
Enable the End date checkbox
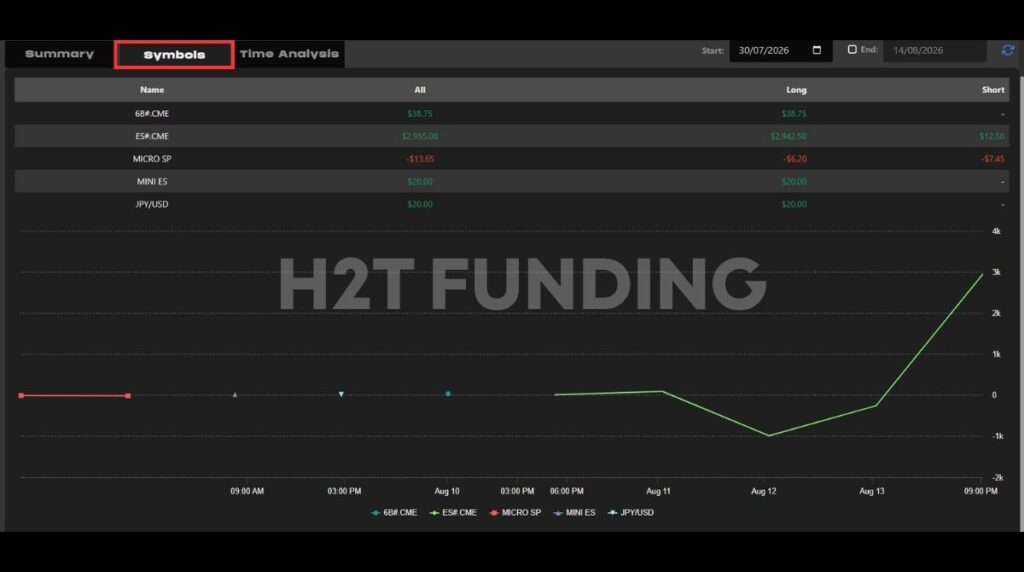point(852,50)
